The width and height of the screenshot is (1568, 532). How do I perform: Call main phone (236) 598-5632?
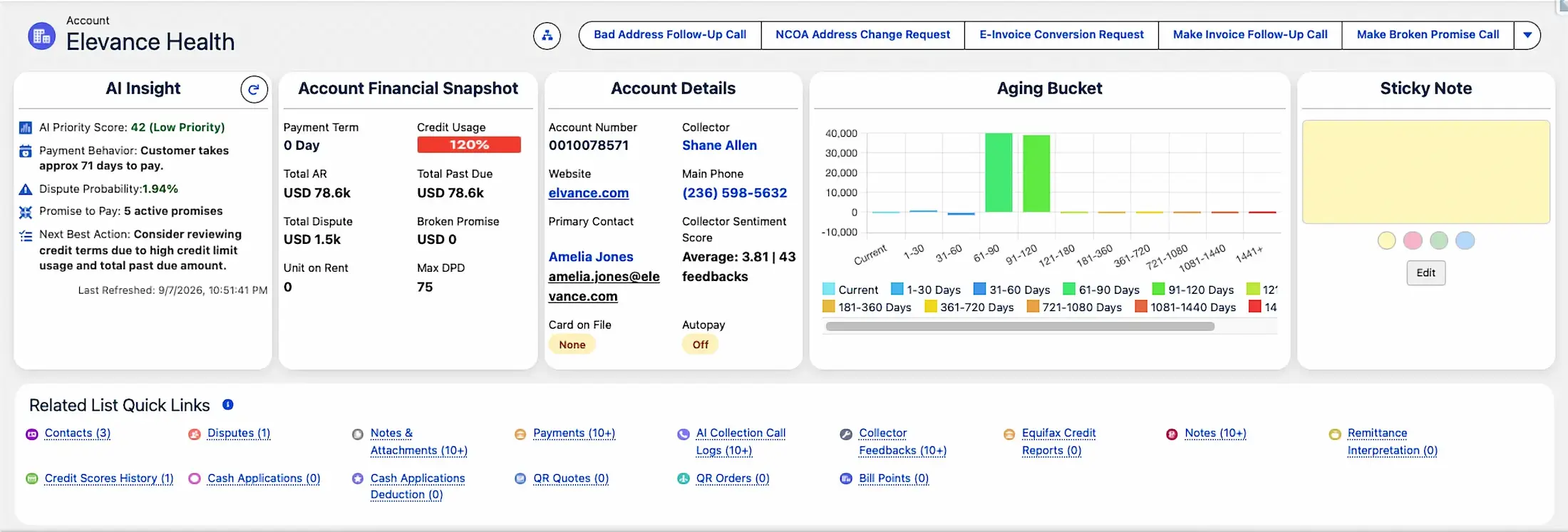coord(735,193)
